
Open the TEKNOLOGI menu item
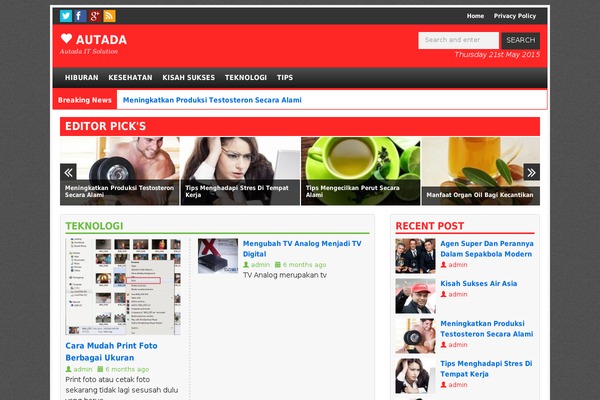246,78
